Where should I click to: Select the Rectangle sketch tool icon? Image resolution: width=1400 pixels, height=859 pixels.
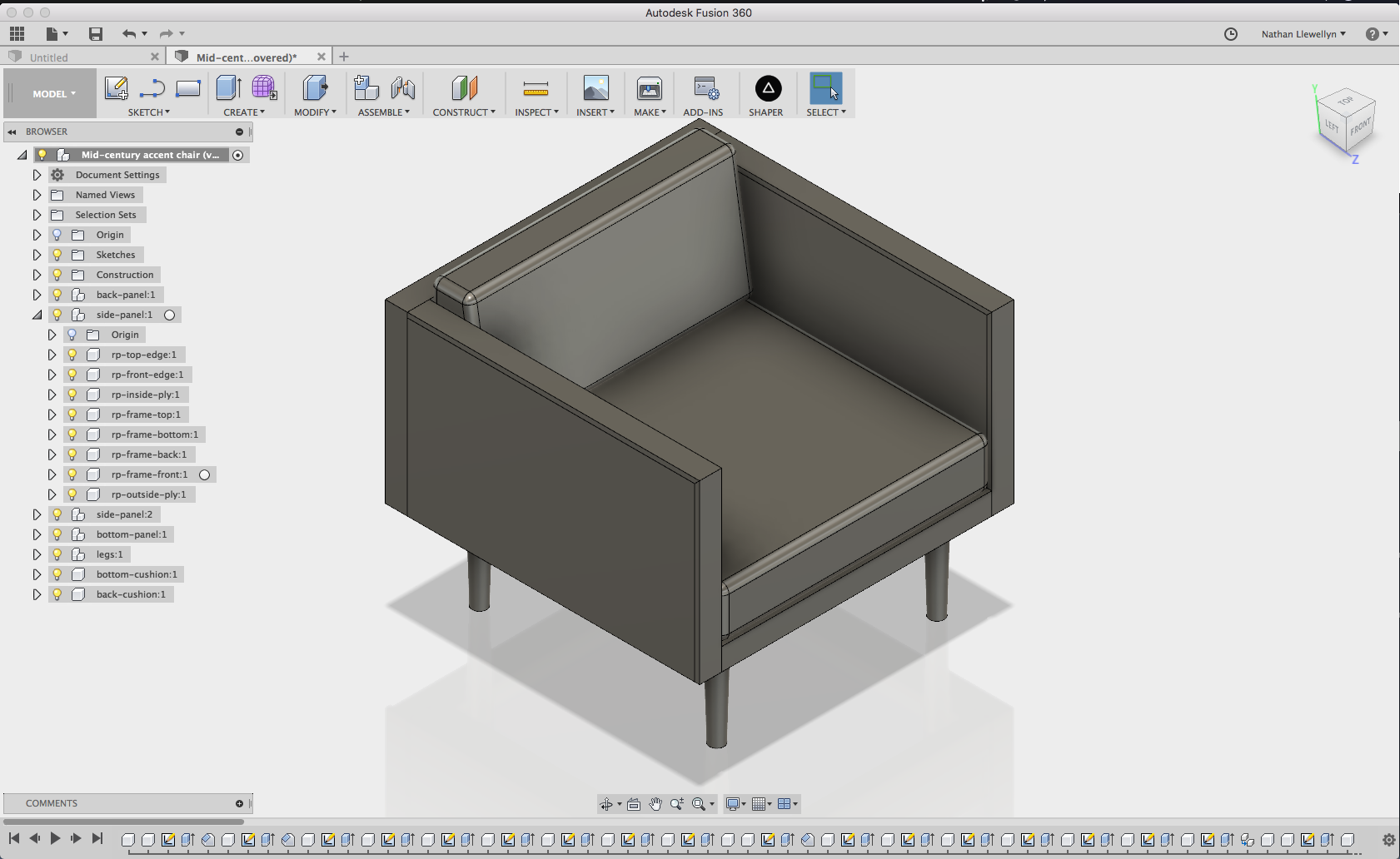[x=188, y=88]
